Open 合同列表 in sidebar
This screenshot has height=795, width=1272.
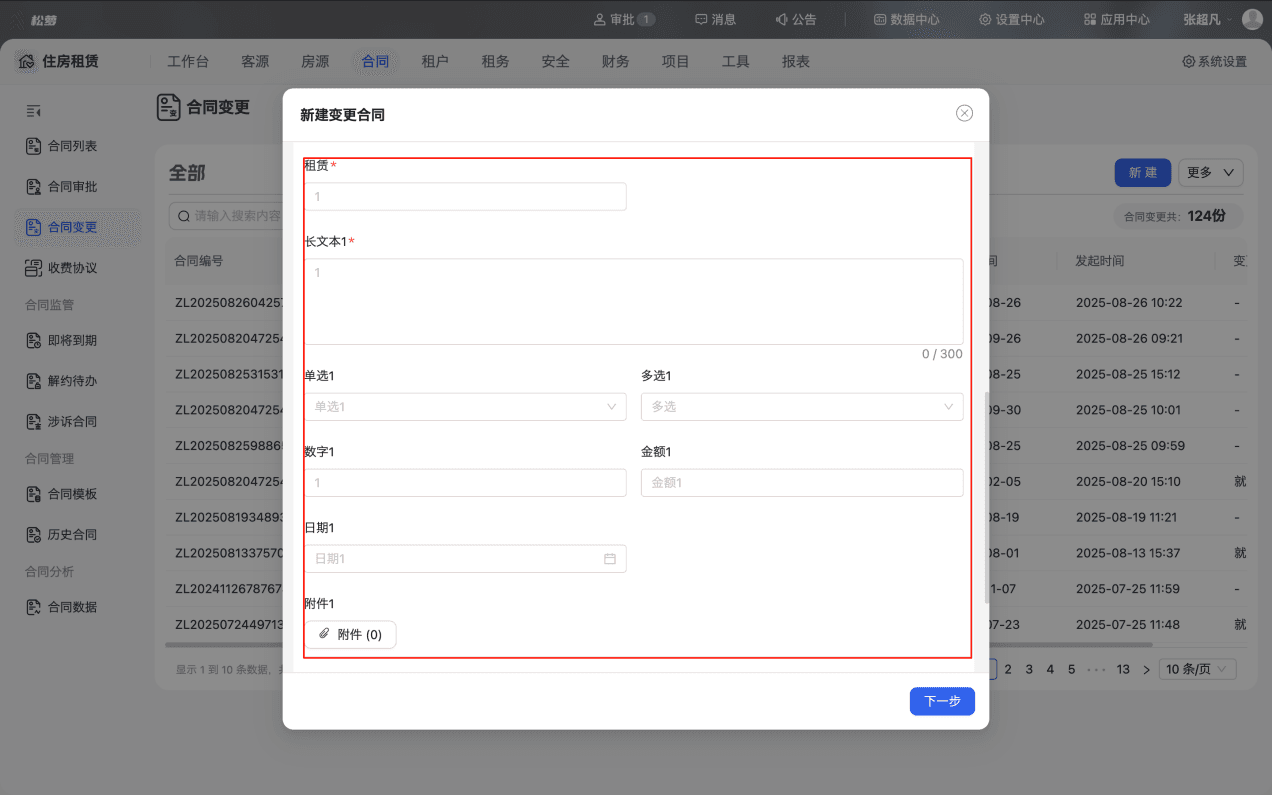coord(77,146)
